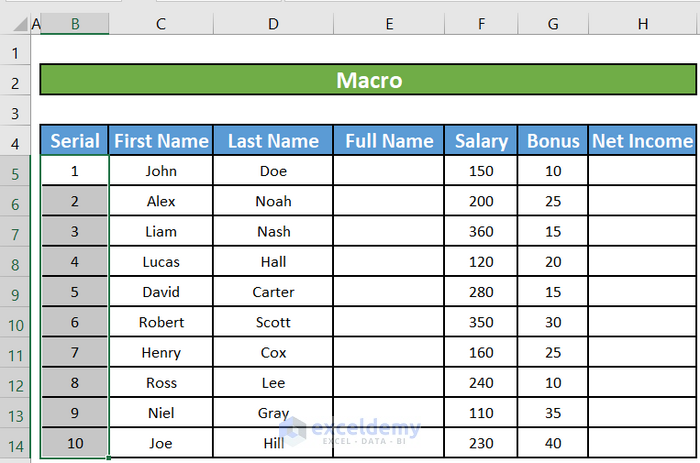Click the cell containing John

pos(160,171)
